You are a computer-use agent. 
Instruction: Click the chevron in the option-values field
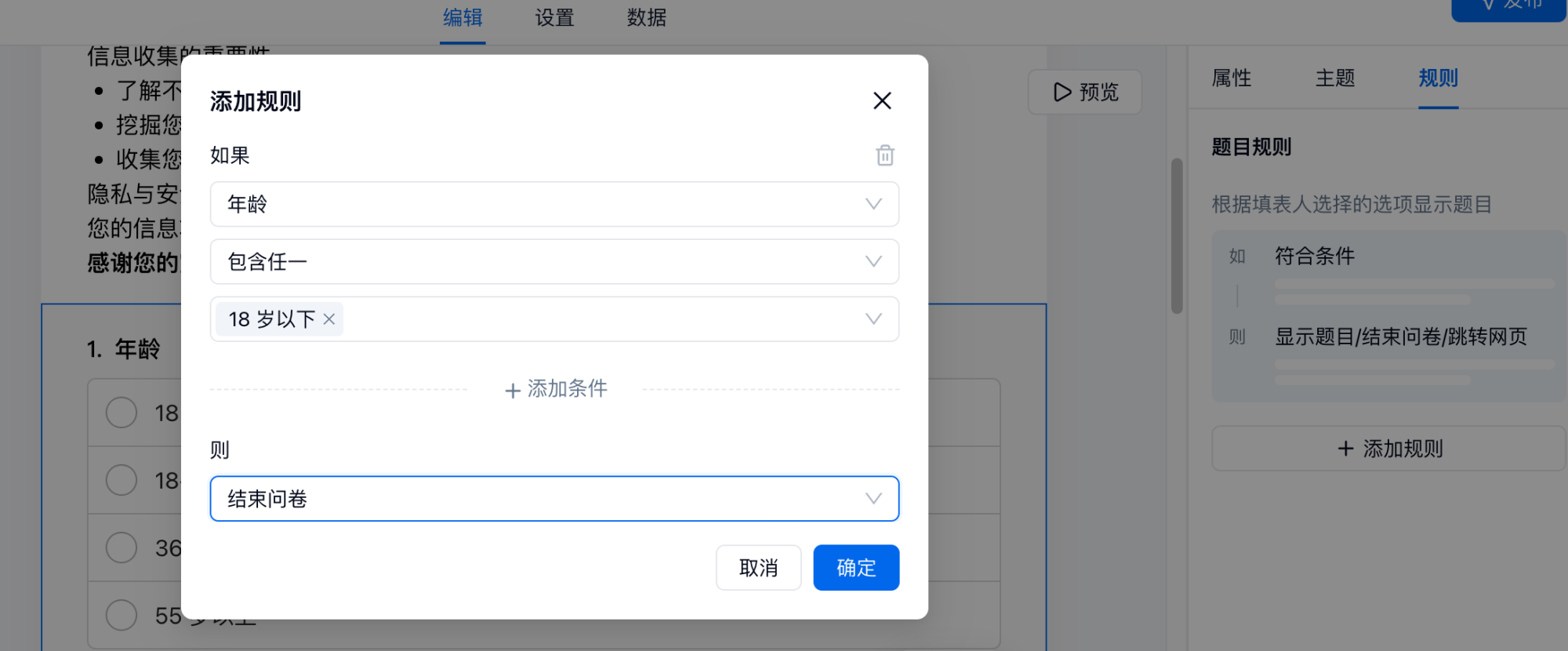click(x=873, y=319)
